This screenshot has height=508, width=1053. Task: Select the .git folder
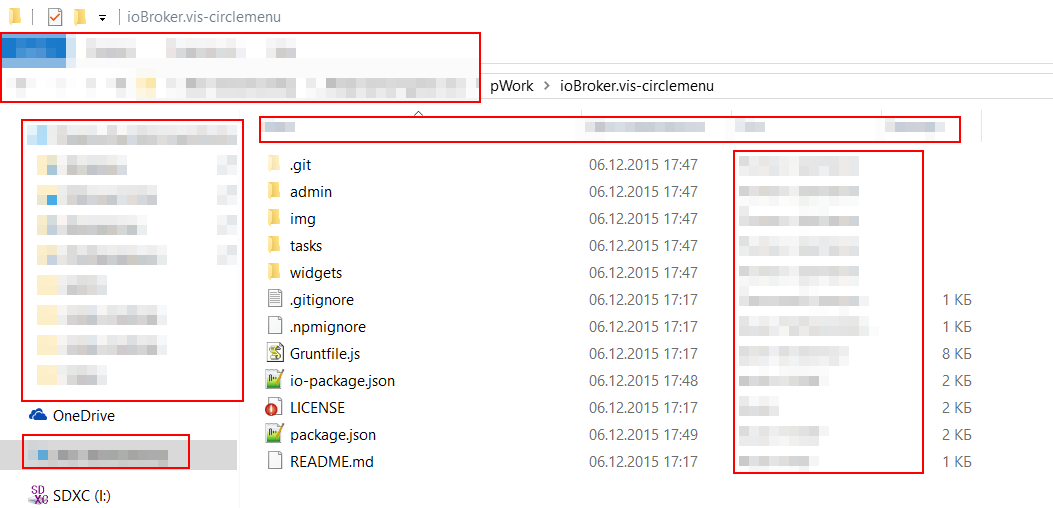tap(301, 164)
